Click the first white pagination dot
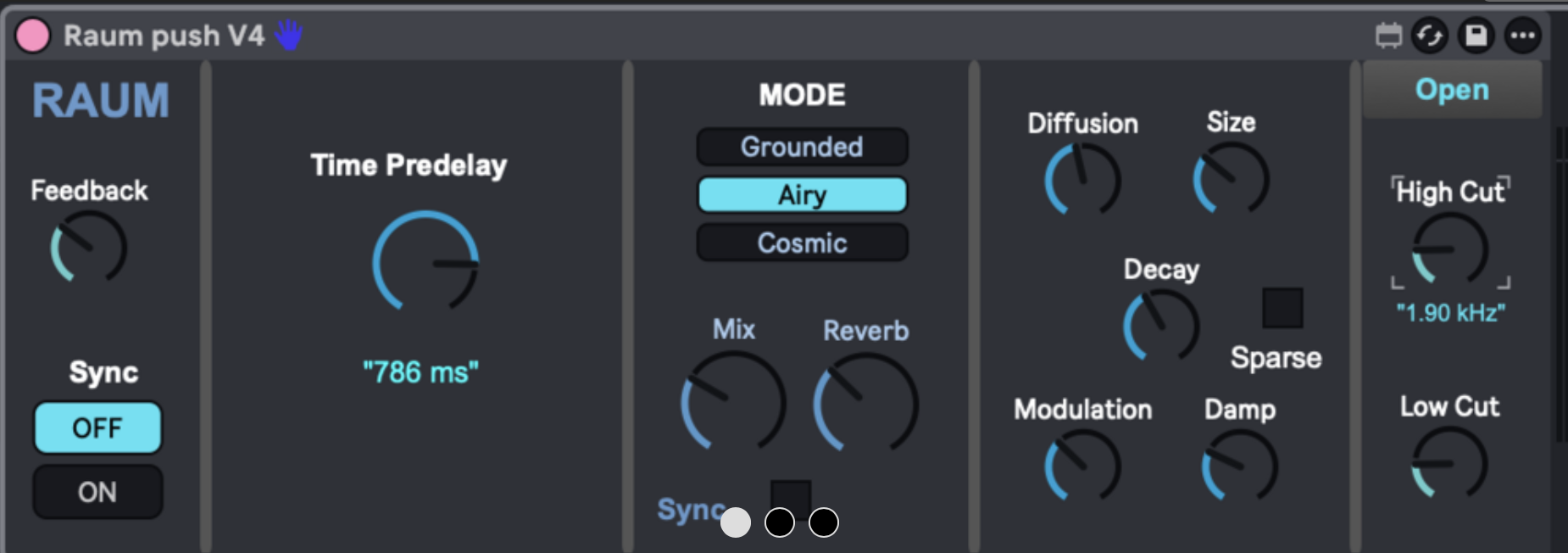 tap(736, 522)
